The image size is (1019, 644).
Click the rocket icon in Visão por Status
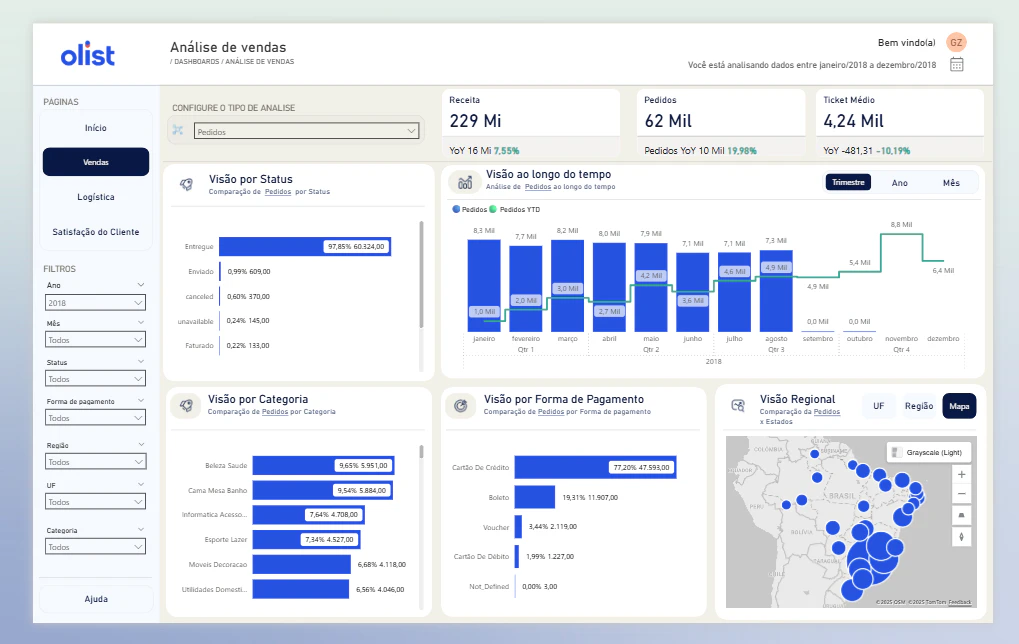(187, 185)
